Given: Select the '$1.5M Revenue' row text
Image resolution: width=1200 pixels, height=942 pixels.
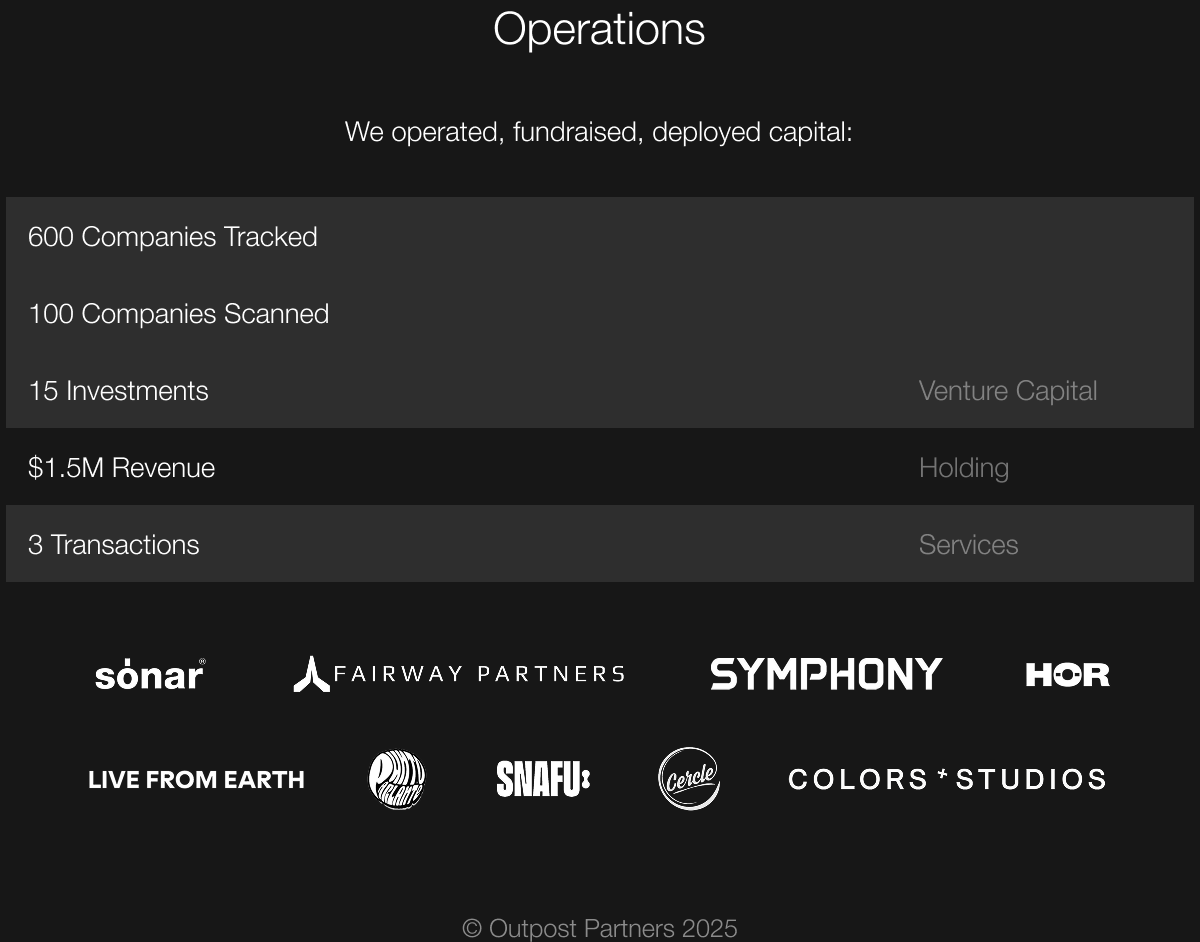Looking at the screenshot, I should 121,468.
